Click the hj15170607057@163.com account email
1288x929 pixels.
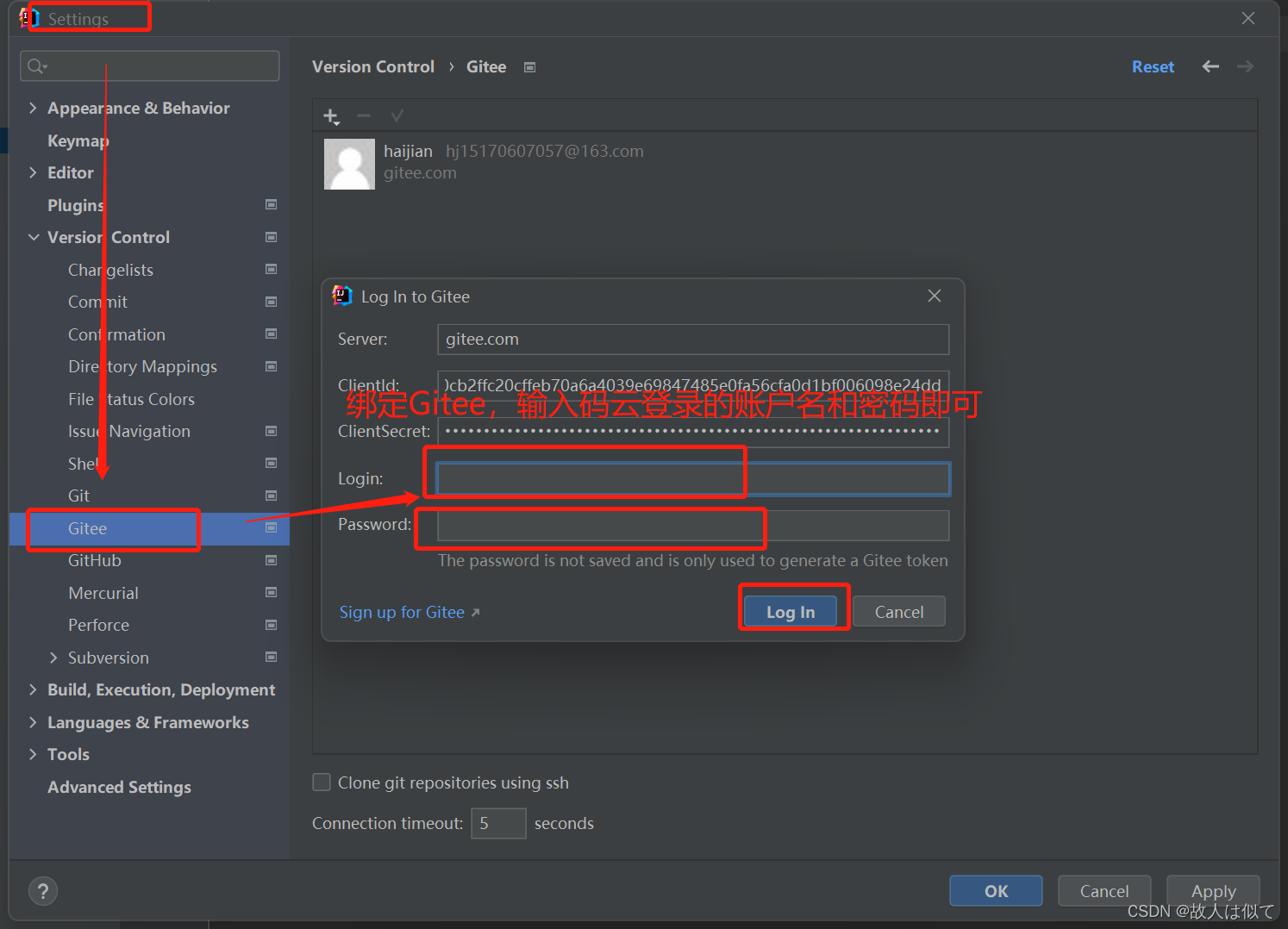click(x=545, y=151)
